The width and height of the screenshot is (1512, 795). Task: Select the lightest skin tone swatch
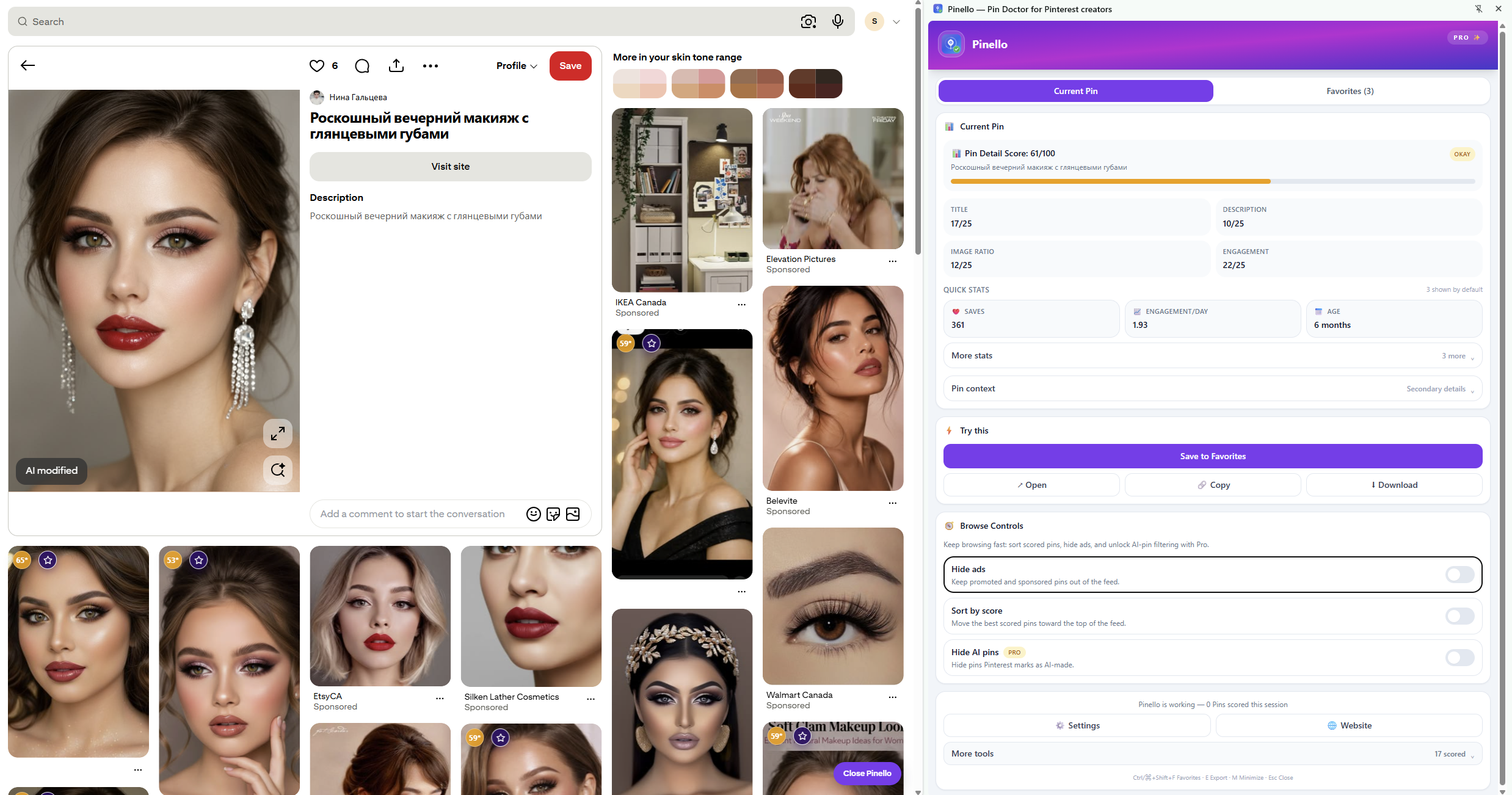pos(639,84)
